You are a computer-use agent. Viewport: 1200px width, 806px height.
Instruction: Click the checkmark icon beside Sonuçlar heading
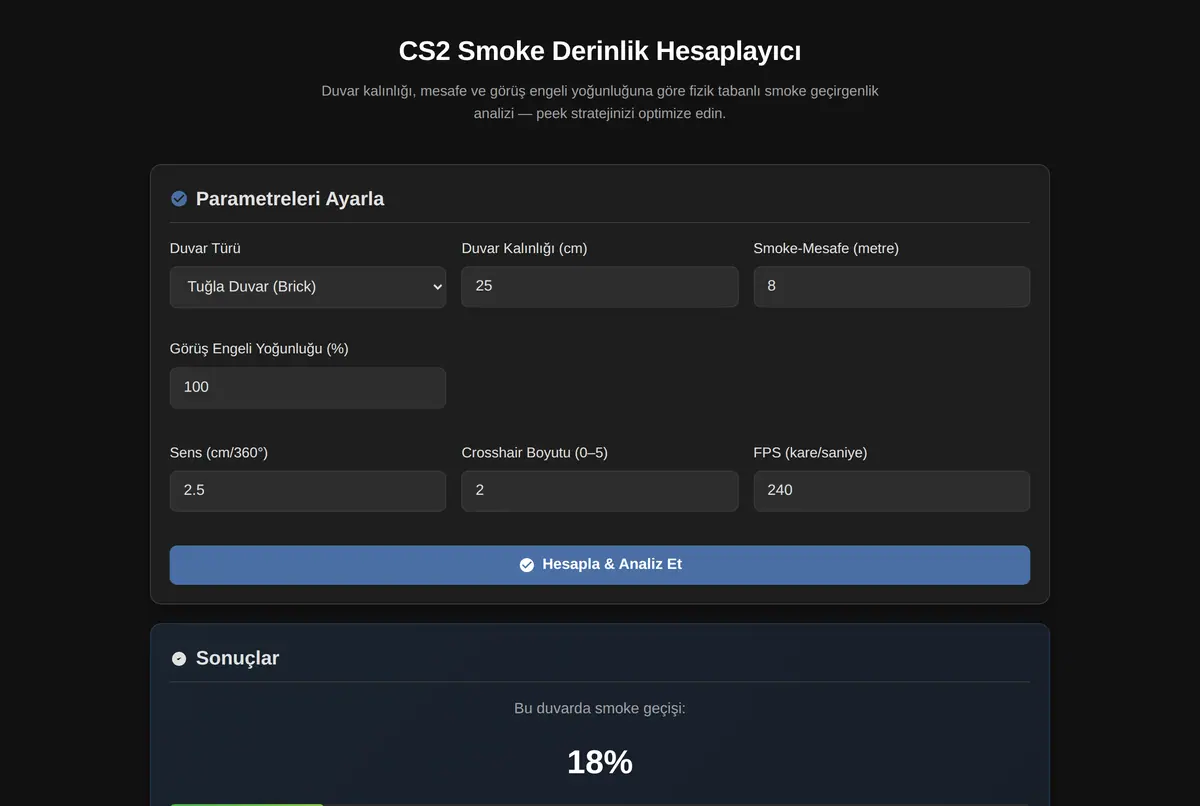pos(179,659)
